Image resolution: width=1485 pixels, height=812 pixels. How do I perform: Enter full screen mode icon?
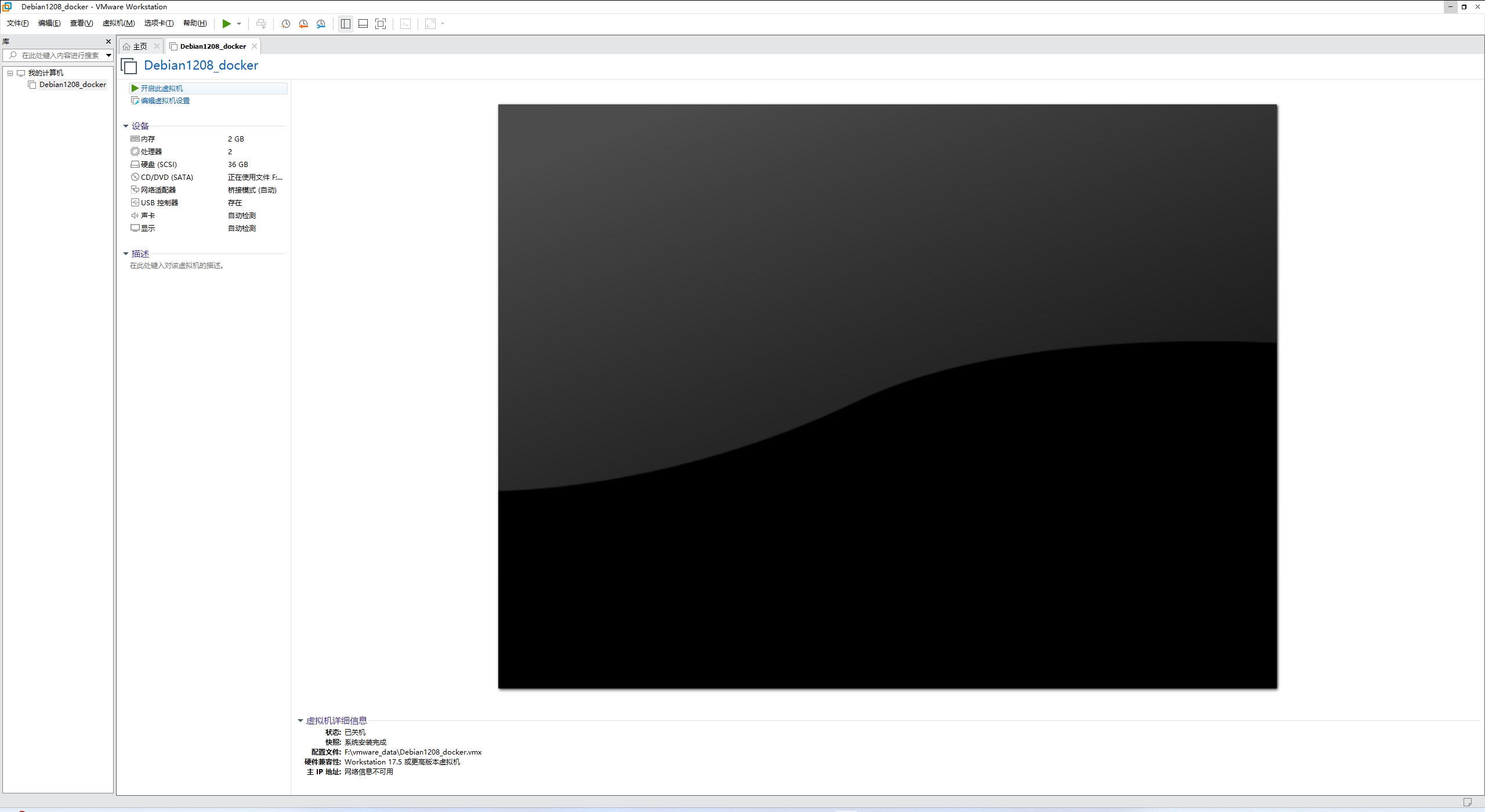381,24
